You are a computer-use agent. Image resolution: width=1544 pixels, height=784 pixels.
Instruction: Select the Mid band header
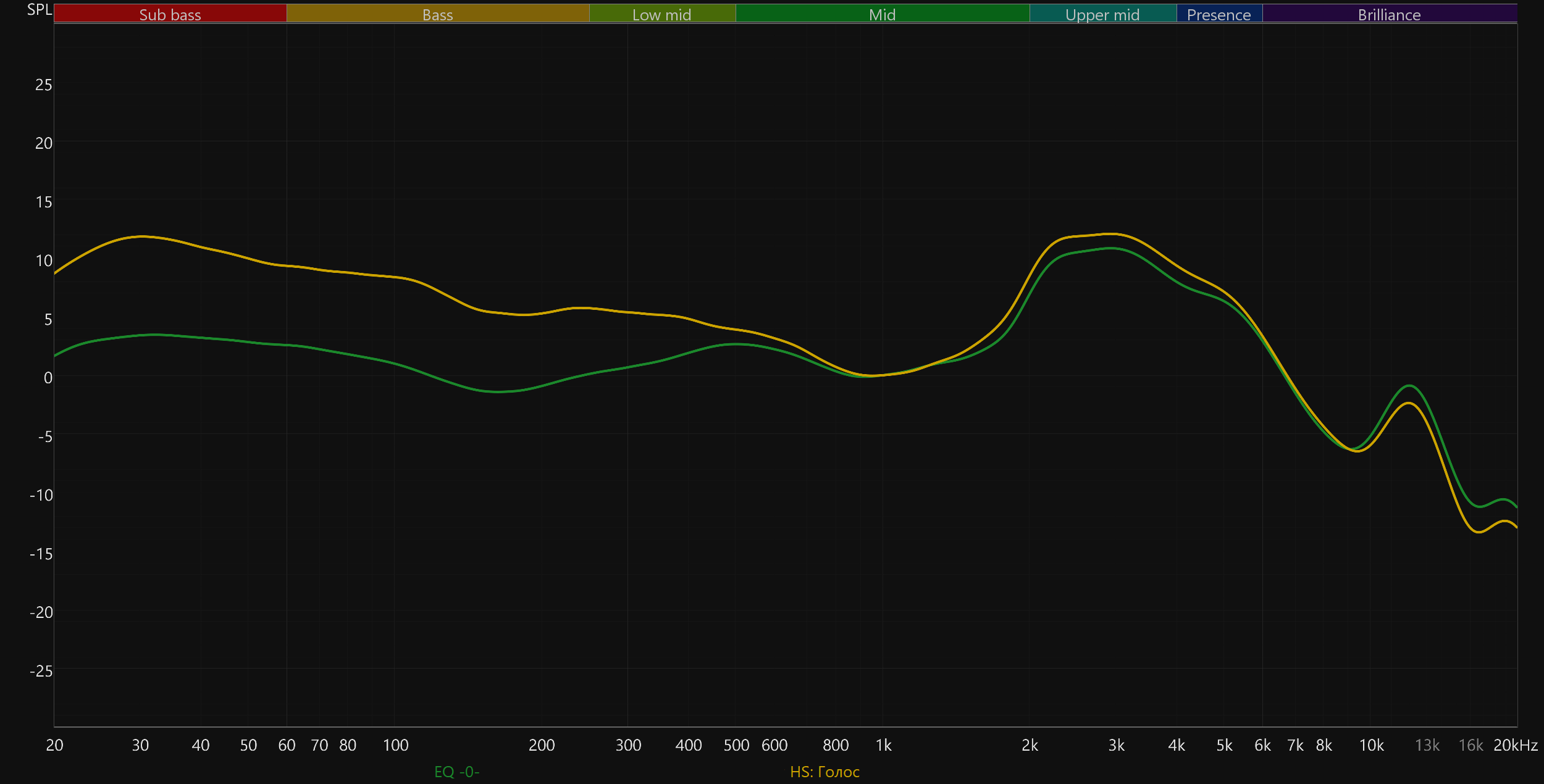(882, 14)
